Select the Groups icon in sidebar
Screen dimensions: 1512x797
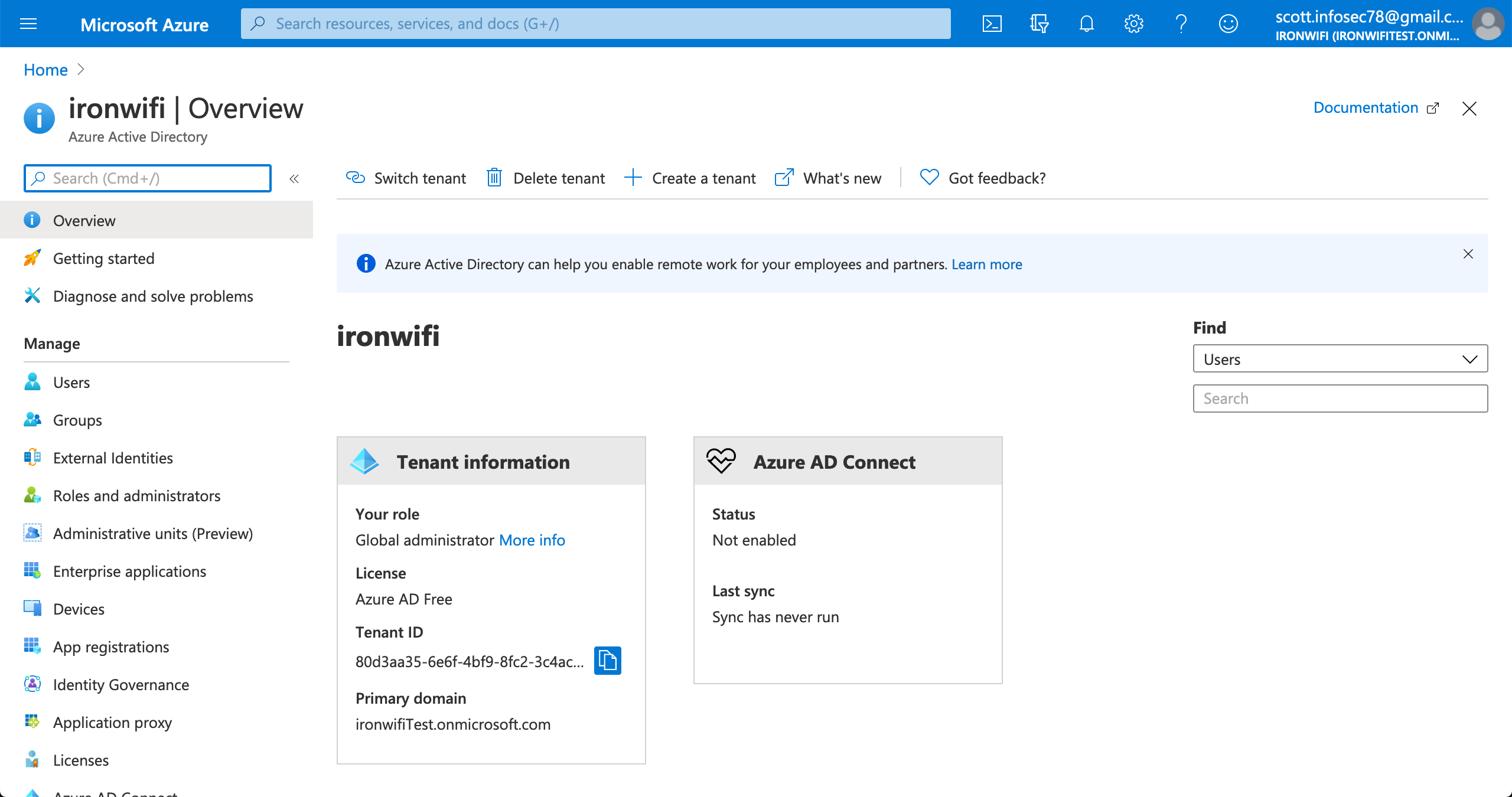(32, 420)
